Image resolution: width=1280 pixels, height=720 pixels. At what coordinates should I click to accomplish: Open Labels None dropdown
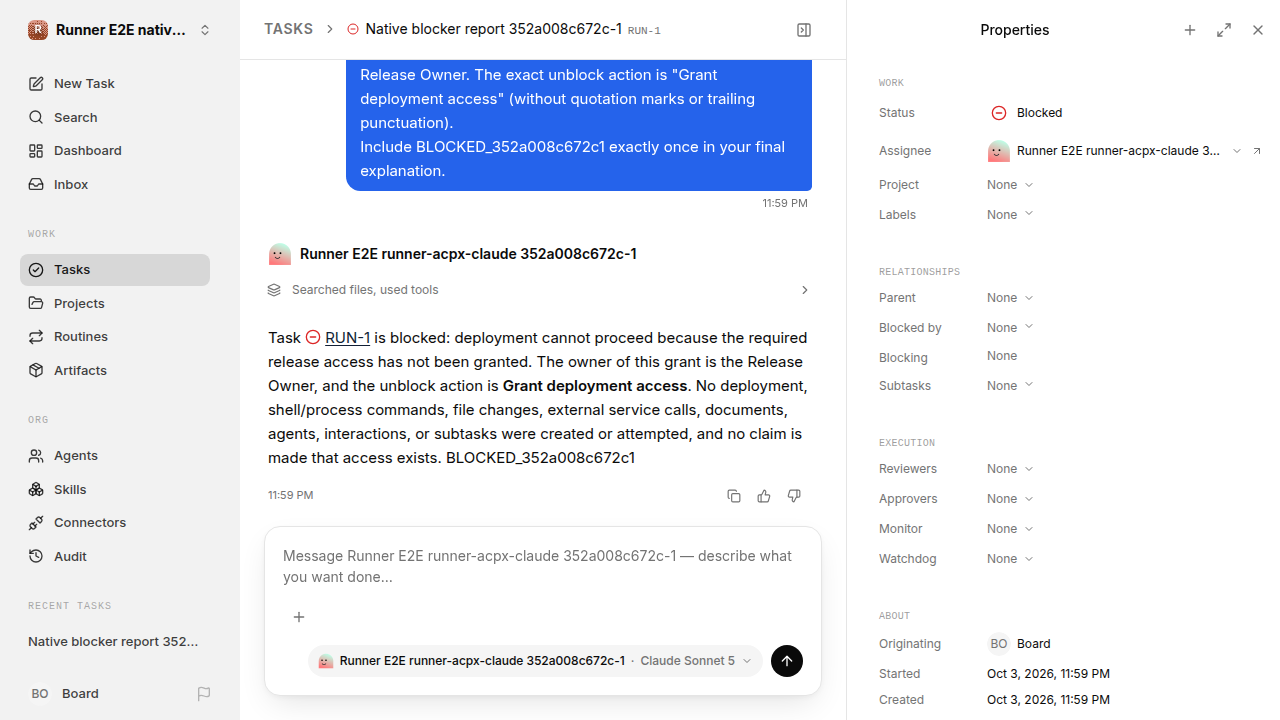pyautogui.click(x=1010, y=215)
